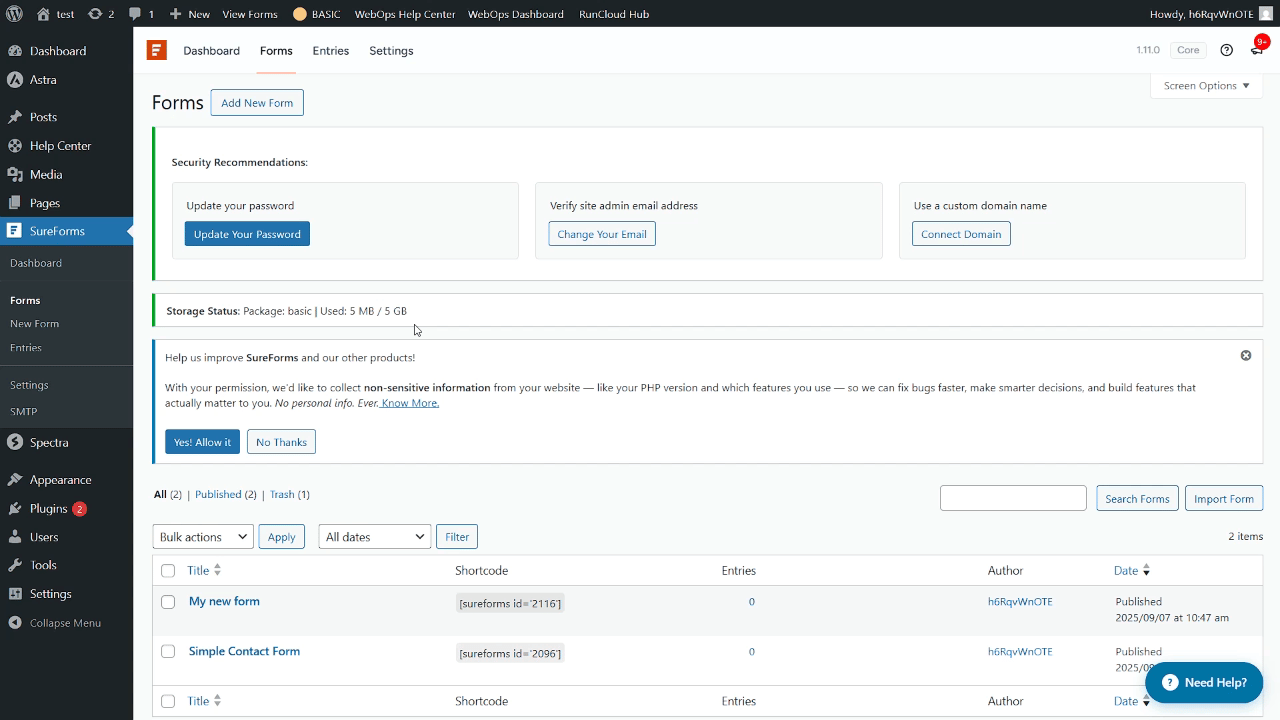Click the WordPress logo in admin bar
The height and width of the screenshot is (720, 1280).
[15, 14]
